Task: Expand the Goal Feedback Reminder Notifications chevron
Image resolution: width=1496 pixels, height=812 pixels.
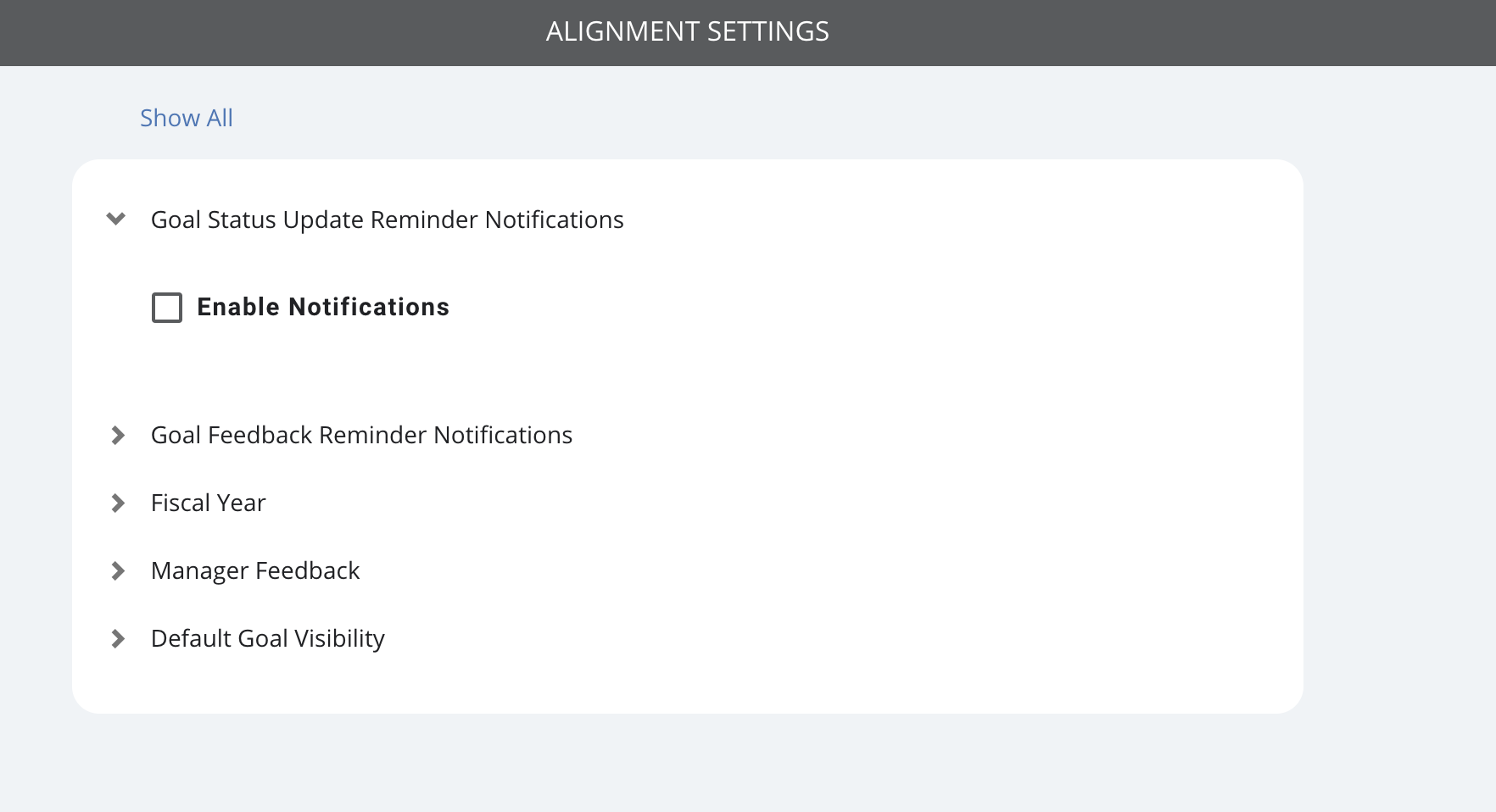Action: (x=118, y=435)
